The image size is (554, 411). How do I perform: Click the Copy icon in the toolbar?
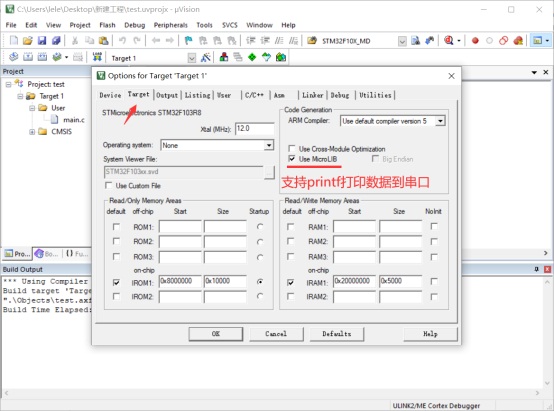click(89, 41)
